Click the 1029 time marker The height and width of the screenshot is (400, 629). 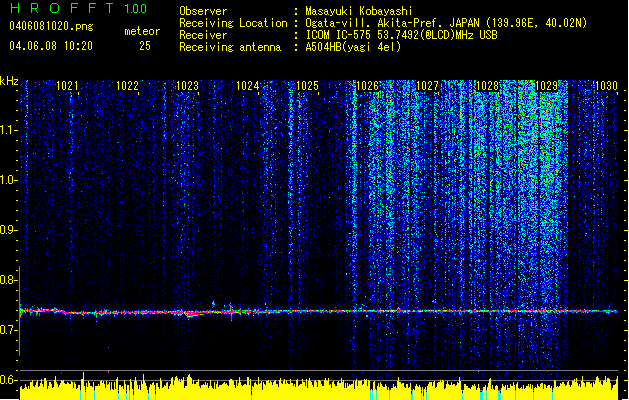click(x=547, y=85)
